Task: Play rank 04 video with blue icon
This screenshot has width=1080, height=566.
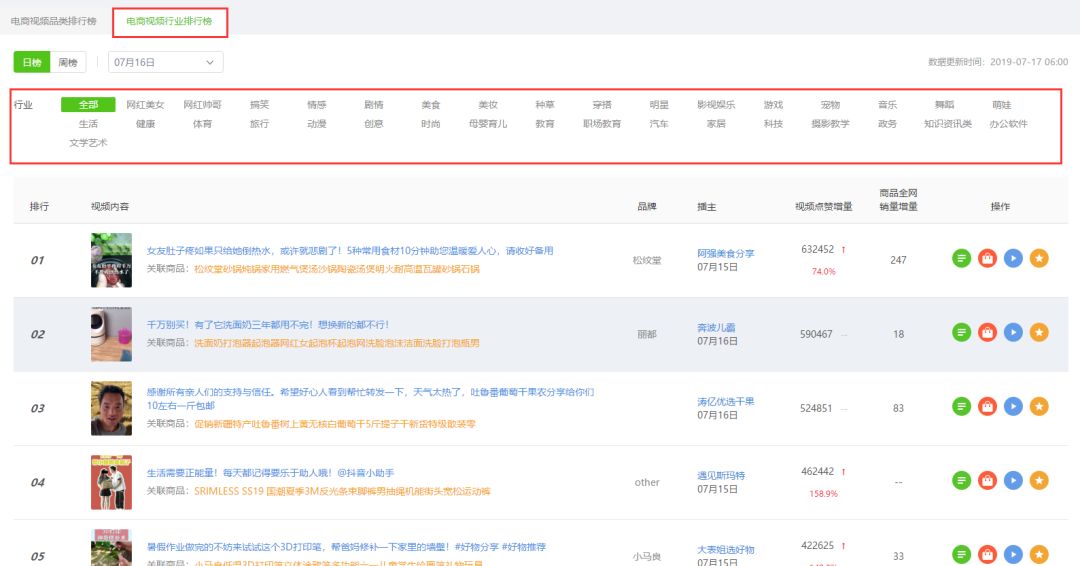Action: pyautogui.click(x=1013, y=480)
